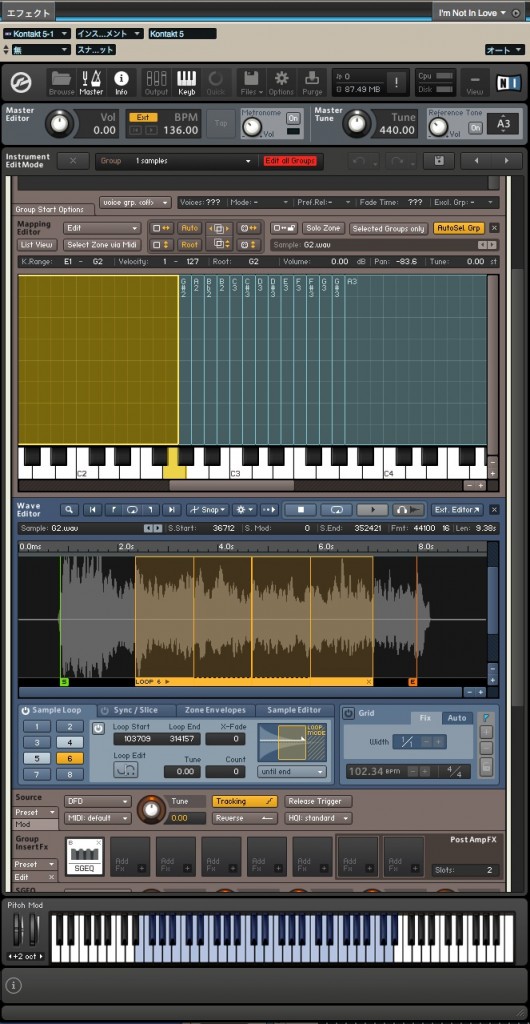Toggle Metronome On button
The image size is (530, 1024).
[x=293, y=118]
